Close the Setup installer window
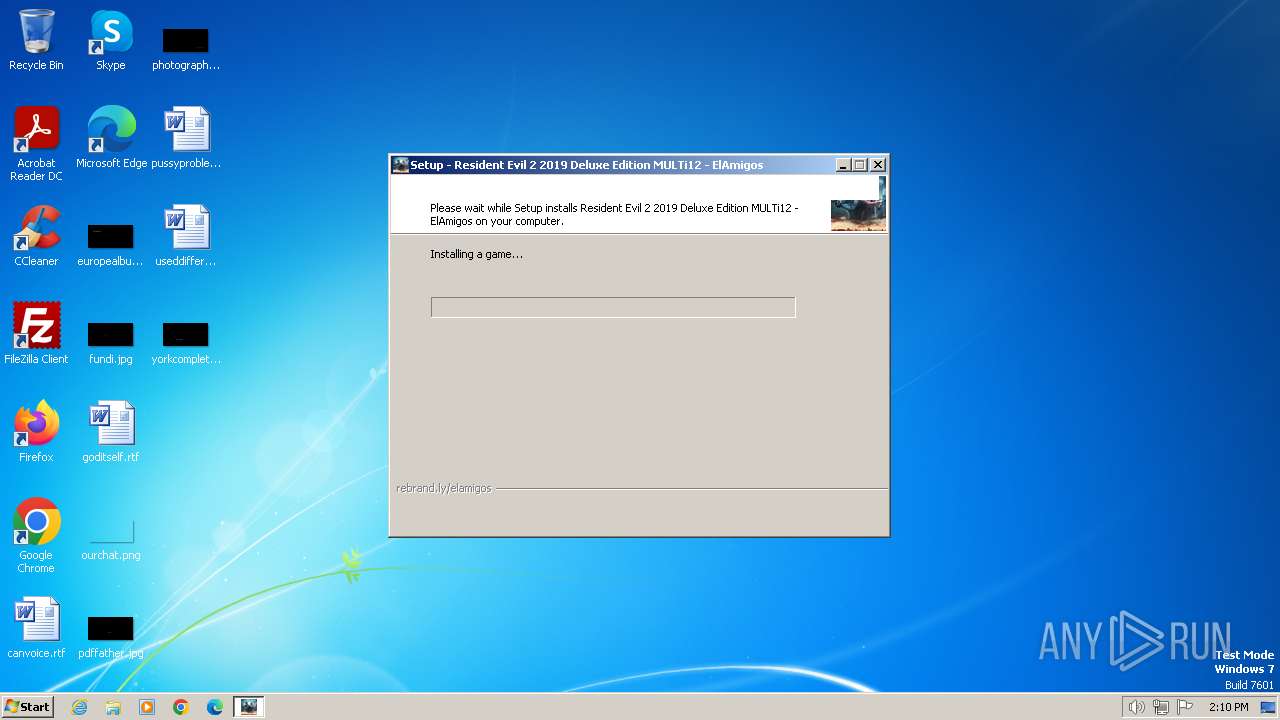 tap(878, 165)
